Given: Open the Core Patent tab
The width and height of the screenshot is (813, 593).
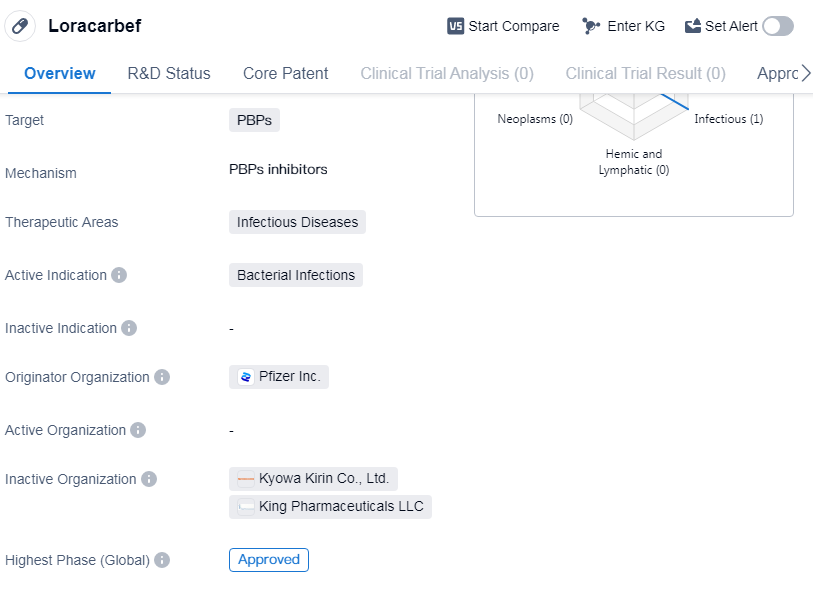Looking at the screenshot, I should click(285, 73).
